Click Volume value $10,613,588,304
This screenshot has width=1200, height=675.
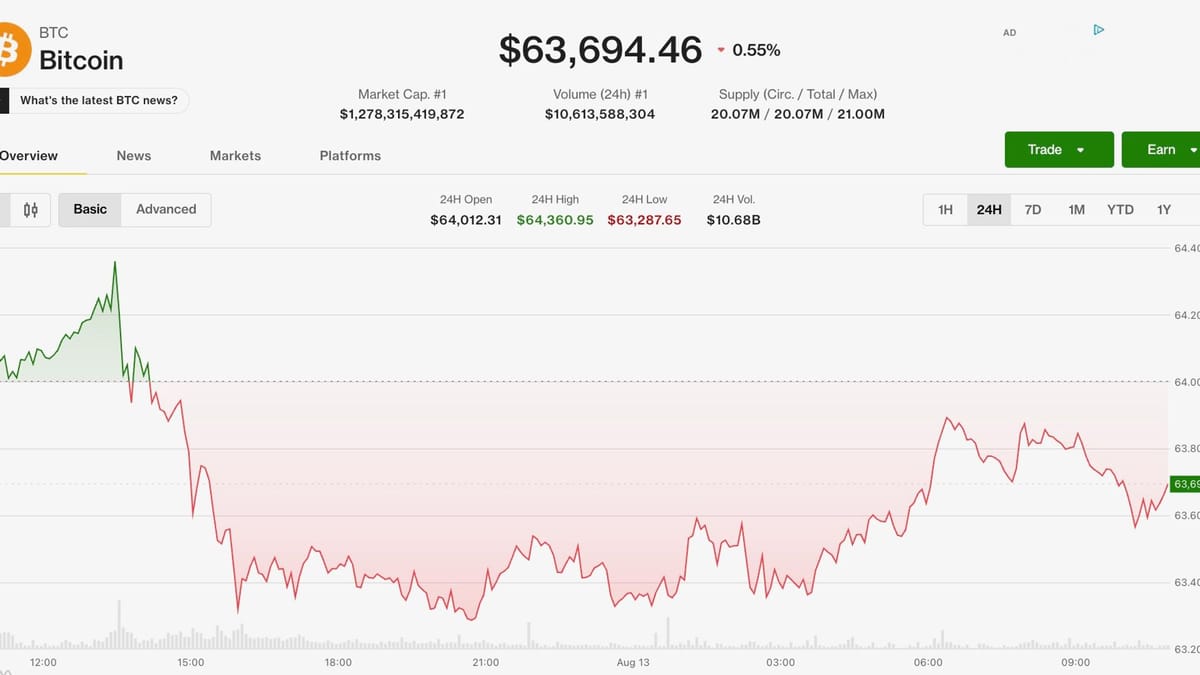600,114
